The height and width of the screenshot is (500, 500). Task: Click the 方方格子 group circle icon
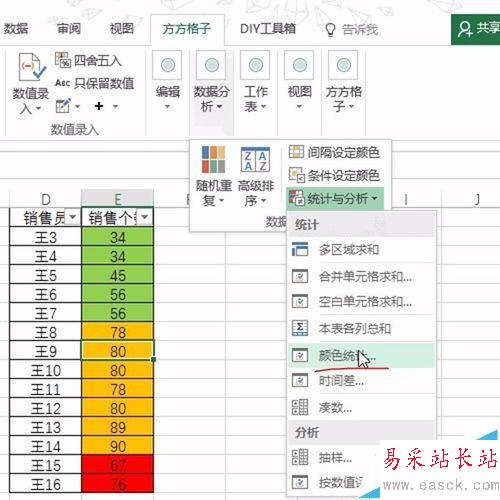[x=343, y=65]
